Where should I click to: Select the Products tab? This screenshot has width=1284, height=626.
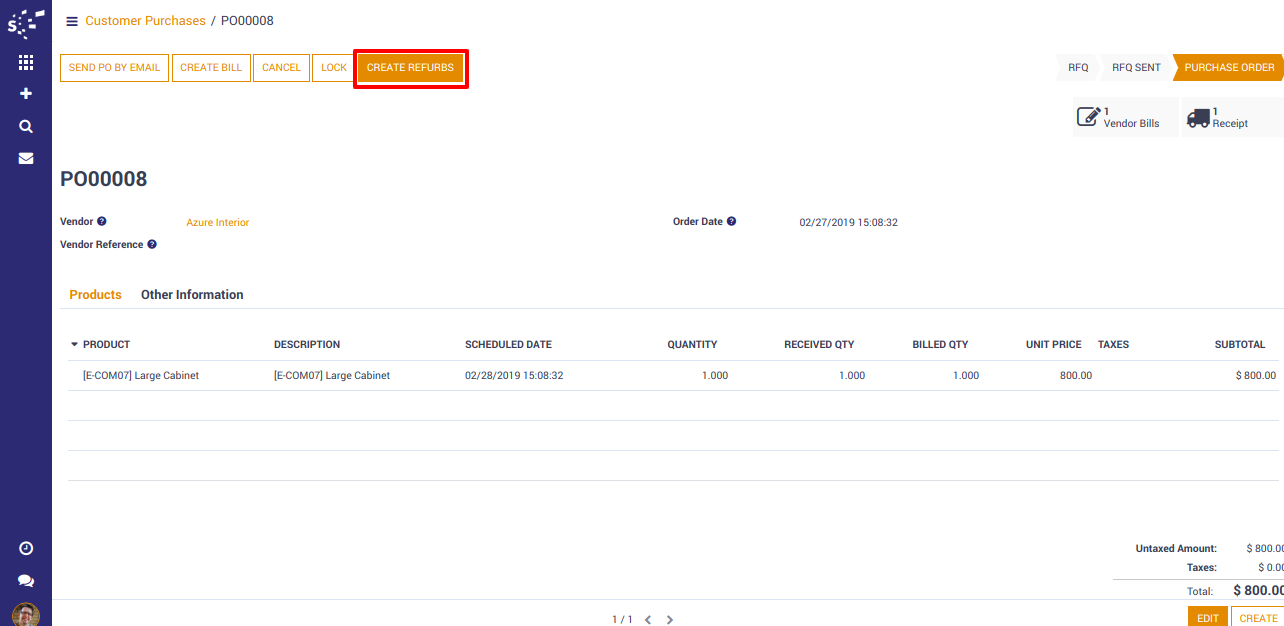95,295
